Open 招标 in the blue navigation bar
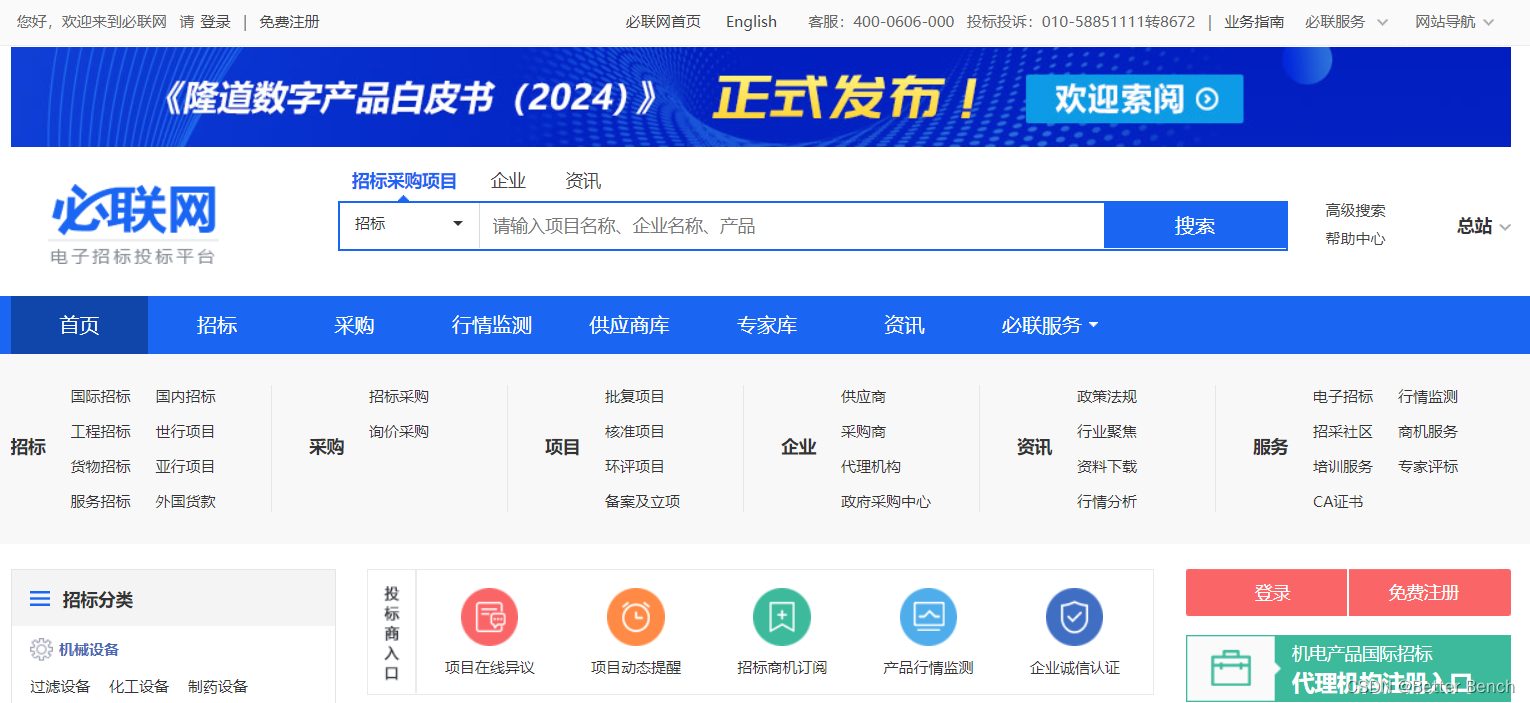 click(217, 325)
